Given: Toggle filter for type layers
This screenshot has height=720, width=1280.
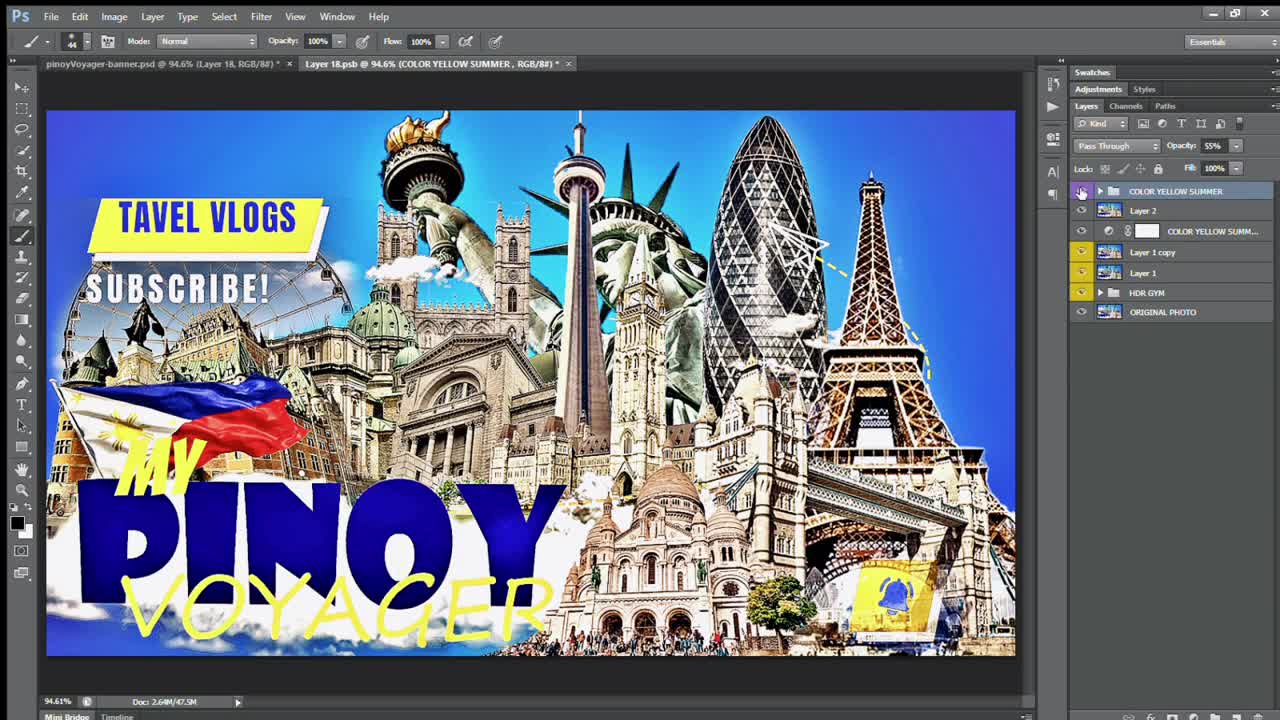Looking at the screenshot, I should [1181, 124].
